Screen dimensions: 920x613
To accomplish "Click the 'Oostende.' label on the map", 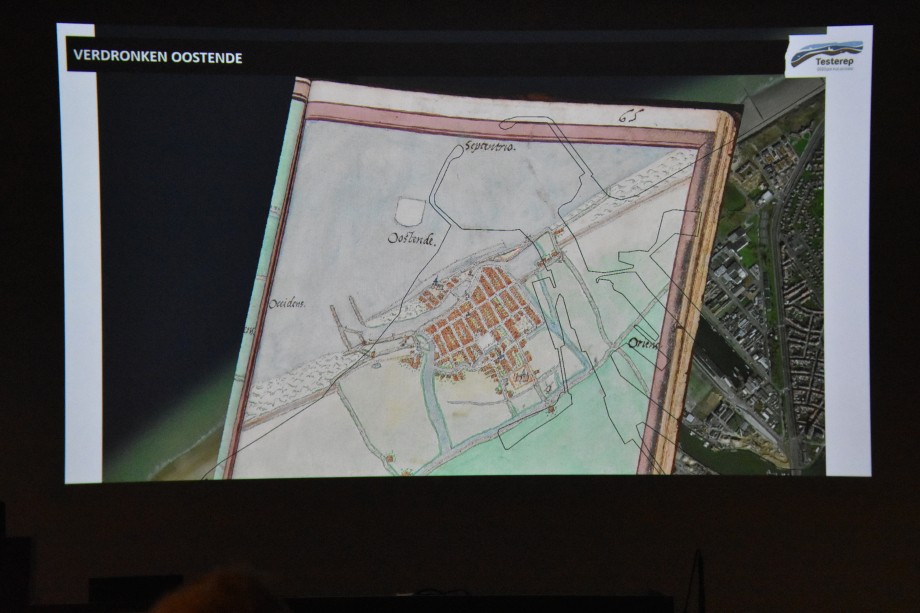I will [x=412, y=239].
